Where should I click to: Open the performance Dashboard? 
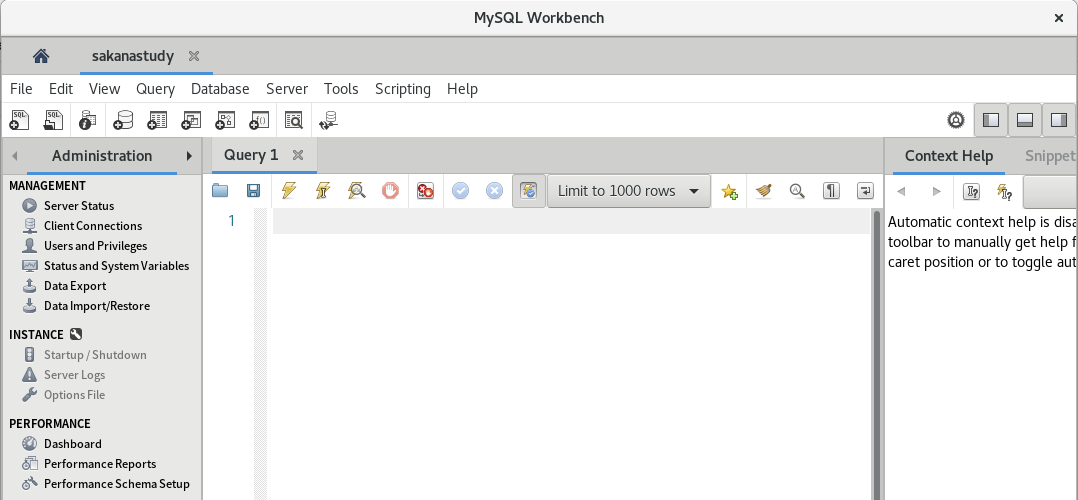click(x=73, y=444)
